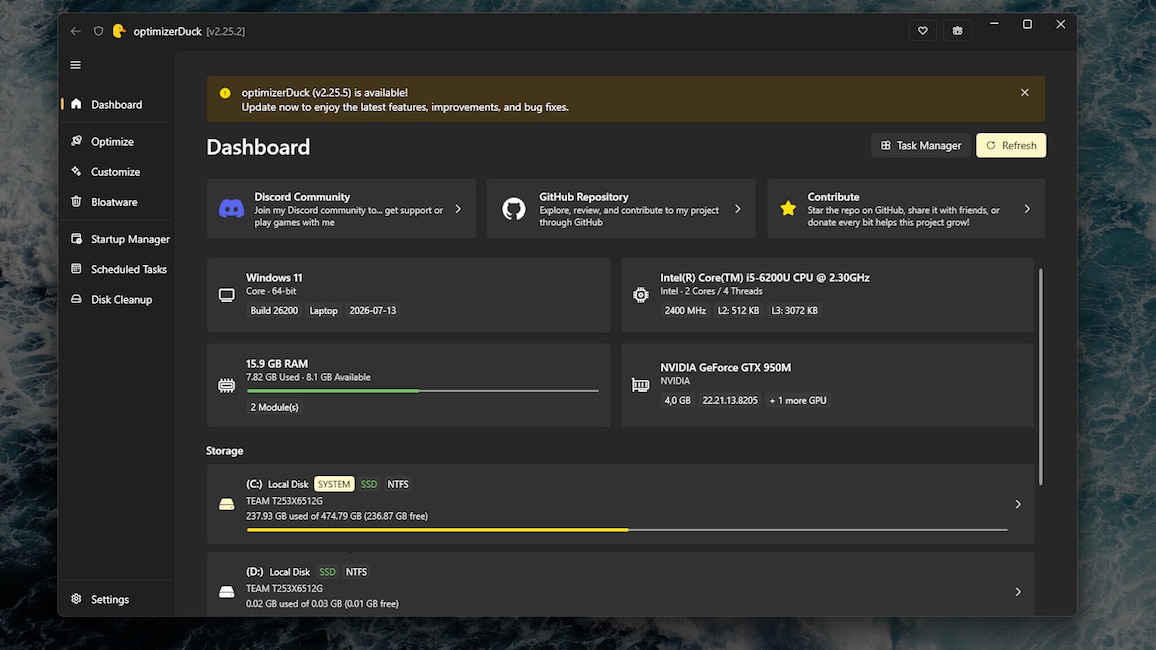Screen dimensions: 1156x650
Task: Click Contribute card title
Action: point(833,197)
